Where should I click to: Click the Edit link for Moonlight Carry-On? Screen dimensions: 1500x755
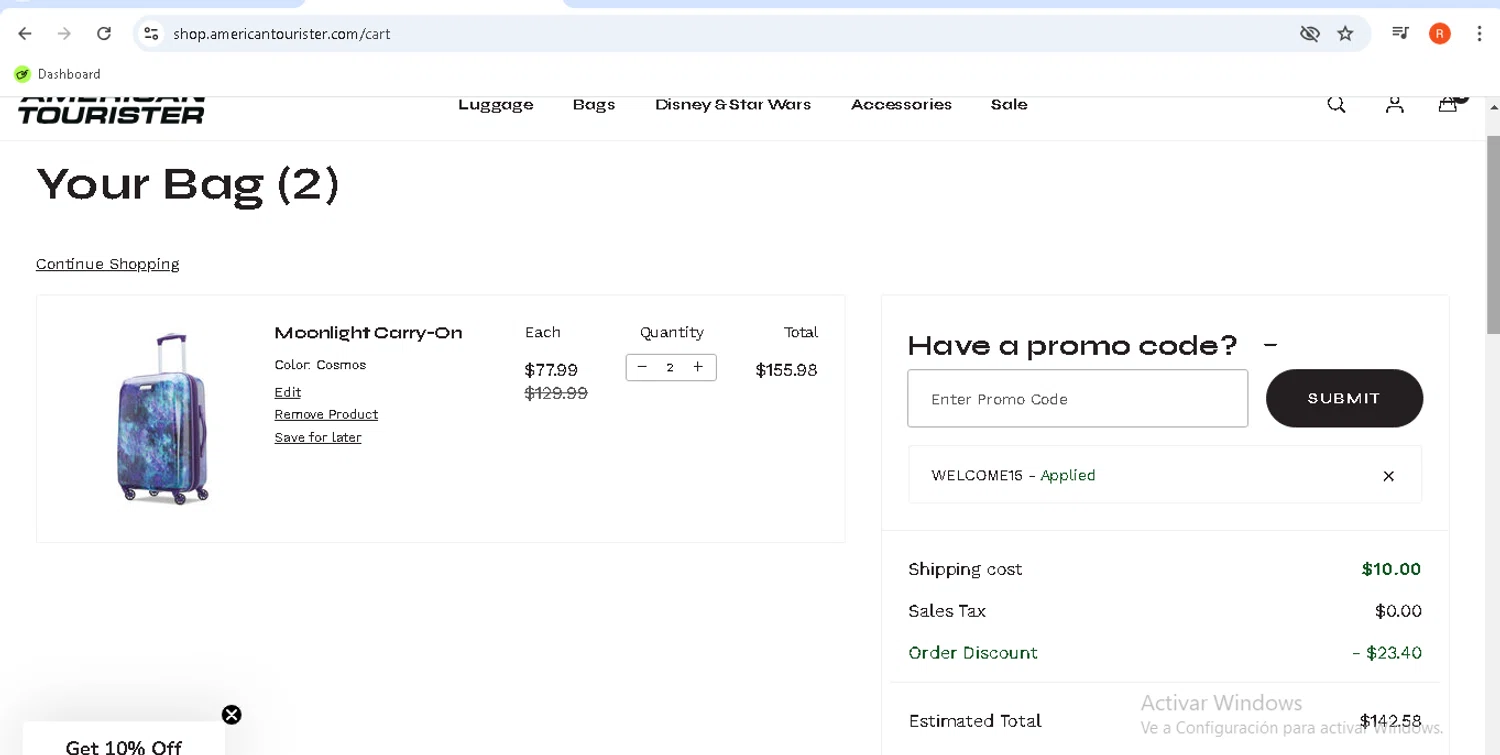288,392
